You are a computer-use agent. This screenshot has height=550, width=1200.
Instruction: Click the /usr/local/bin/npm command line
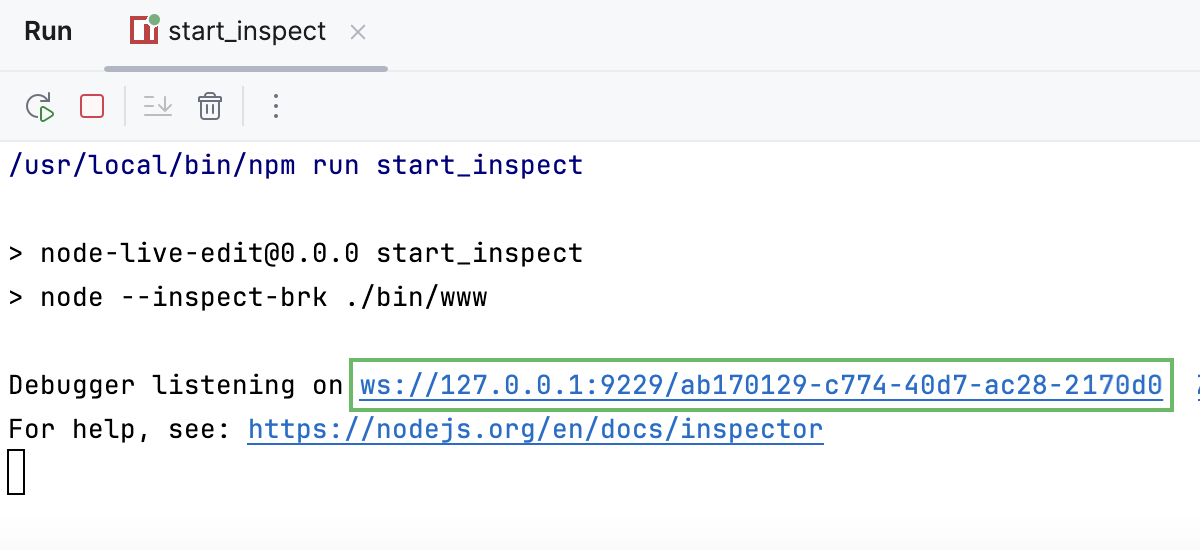pos(295,165)
